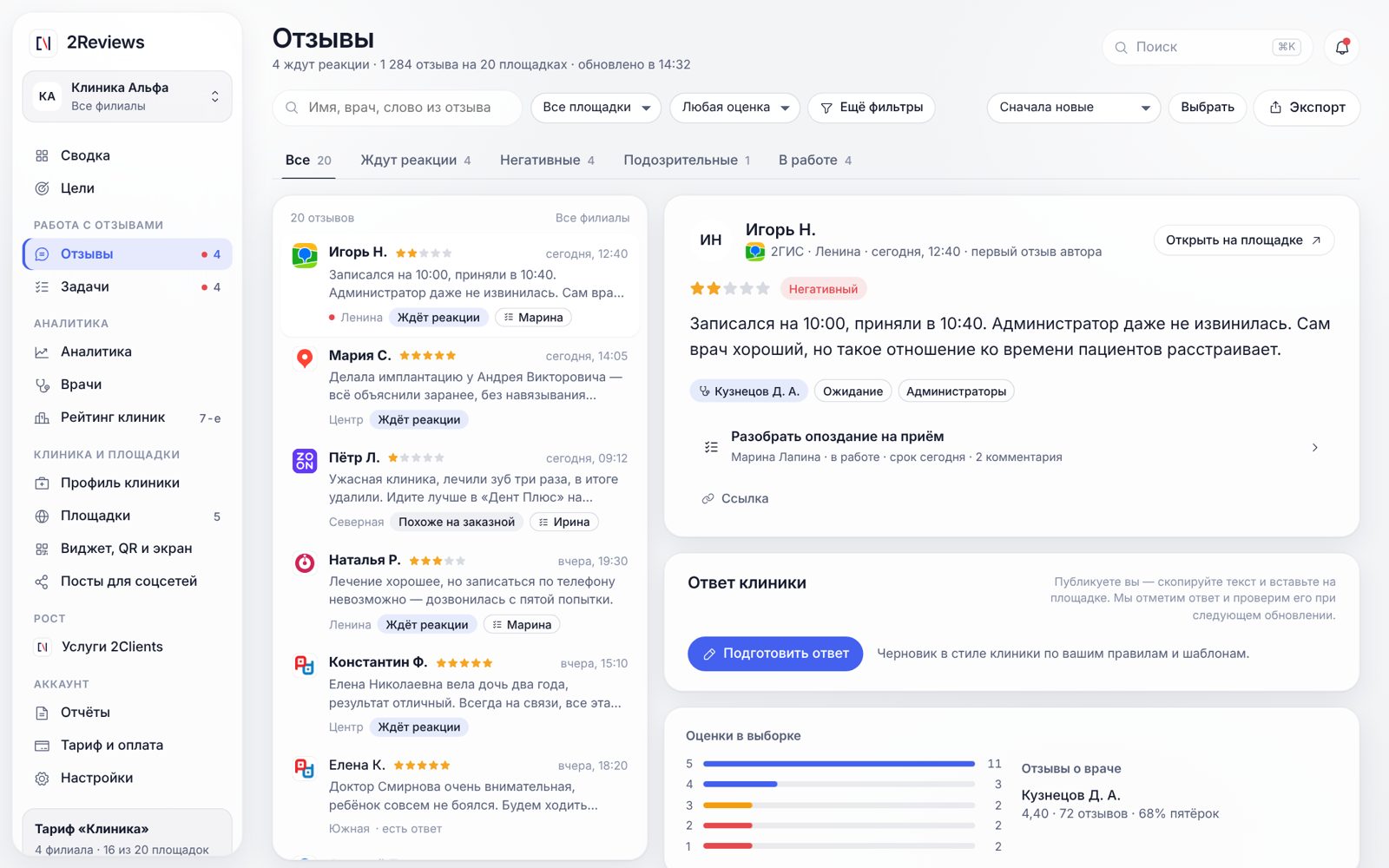
Task: Open Цели target icon in sidebar
Action: (x=42, y=188)
